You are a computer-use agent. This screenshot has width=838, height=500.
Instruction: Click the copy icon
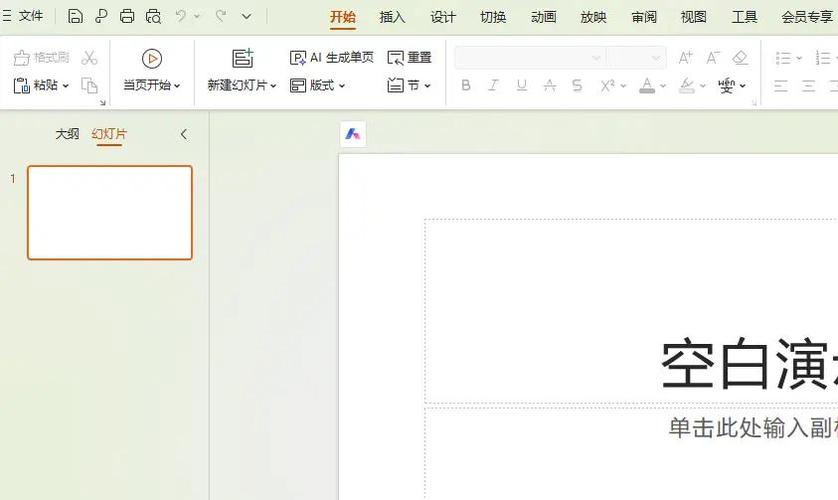click(89, 85)
